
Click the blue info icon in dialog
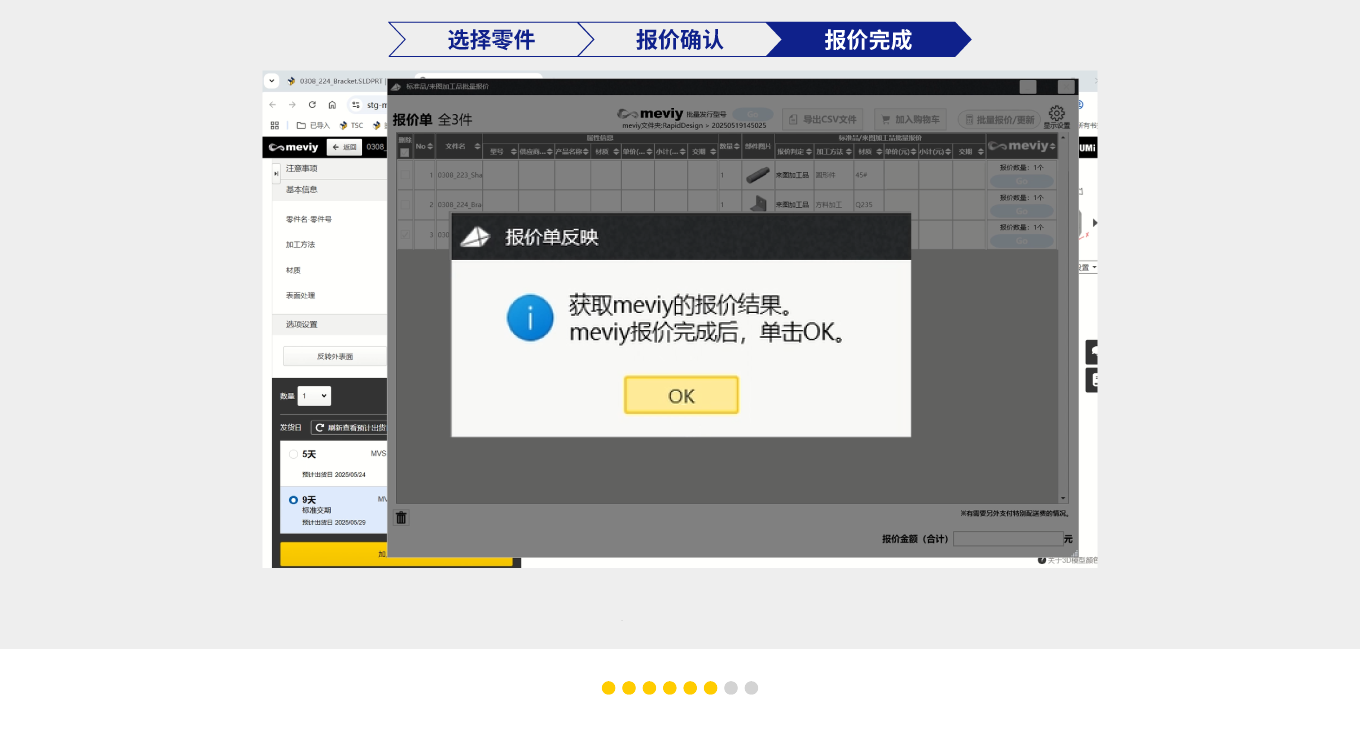coord(530,318)
